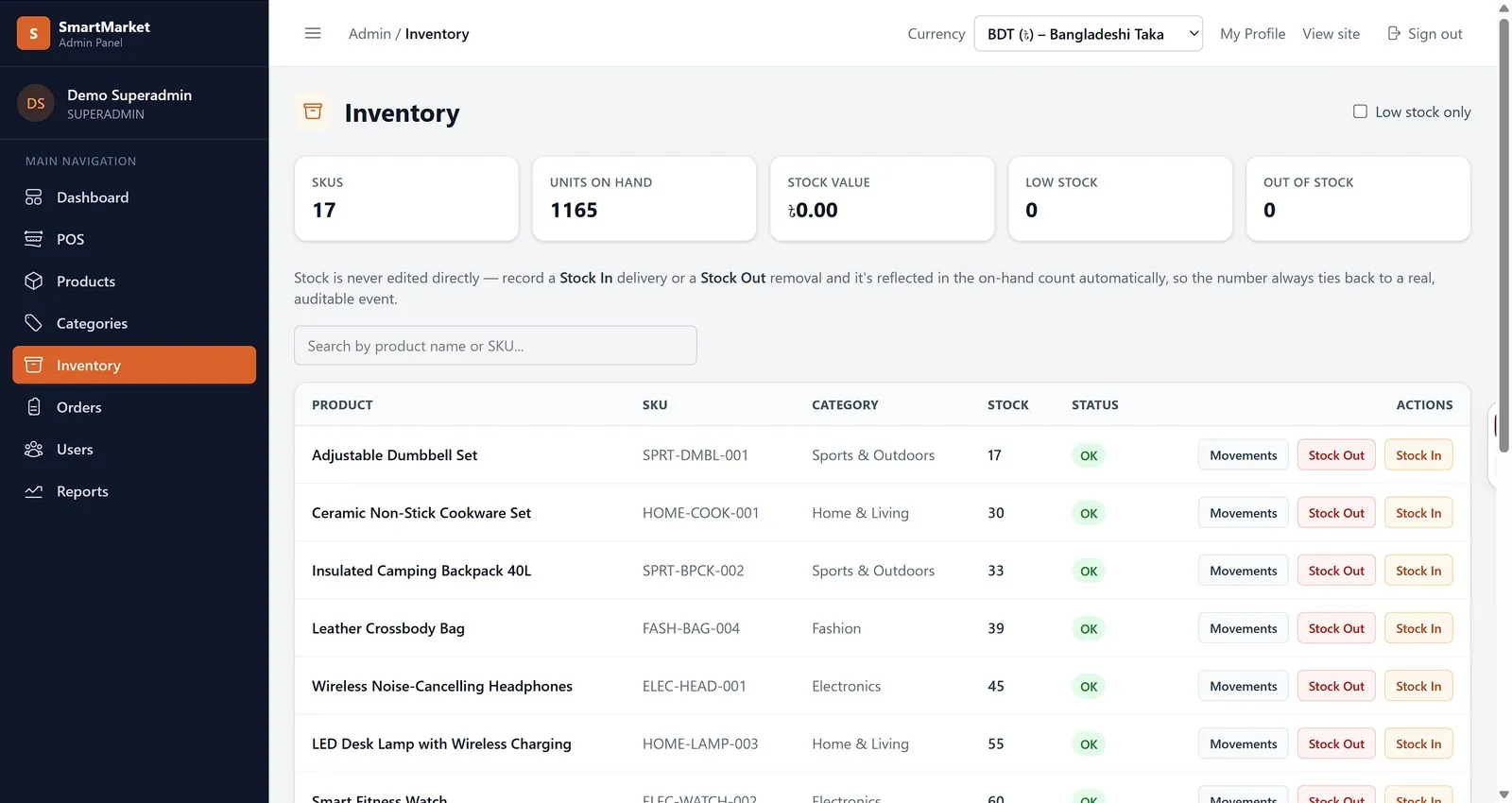Click the Sign out arrow icon
Screen dimensions: 1512x803
(1394, 34)
